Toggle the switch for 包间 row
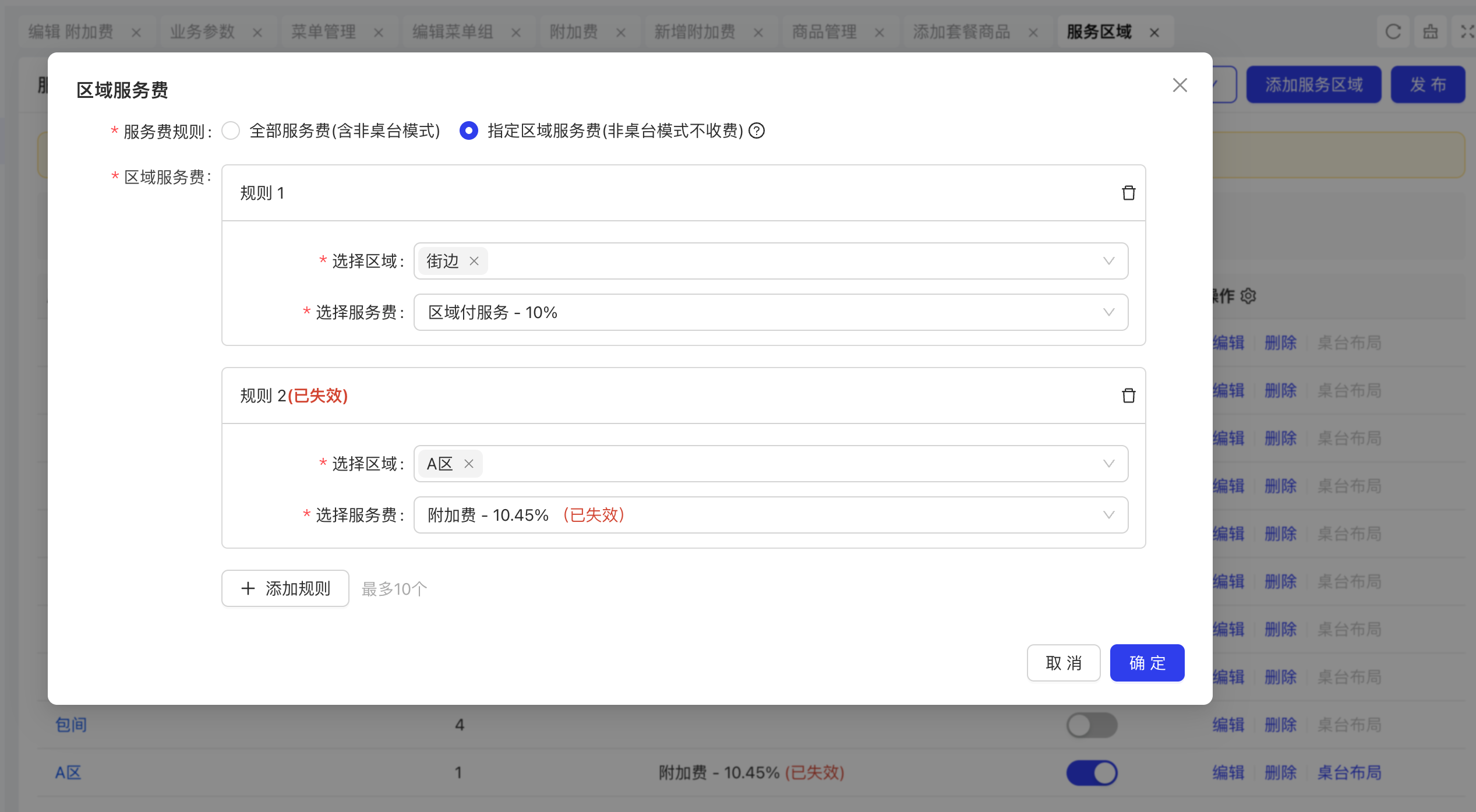This screenshot has height=812, width=1476. (x=1092, y=725)
